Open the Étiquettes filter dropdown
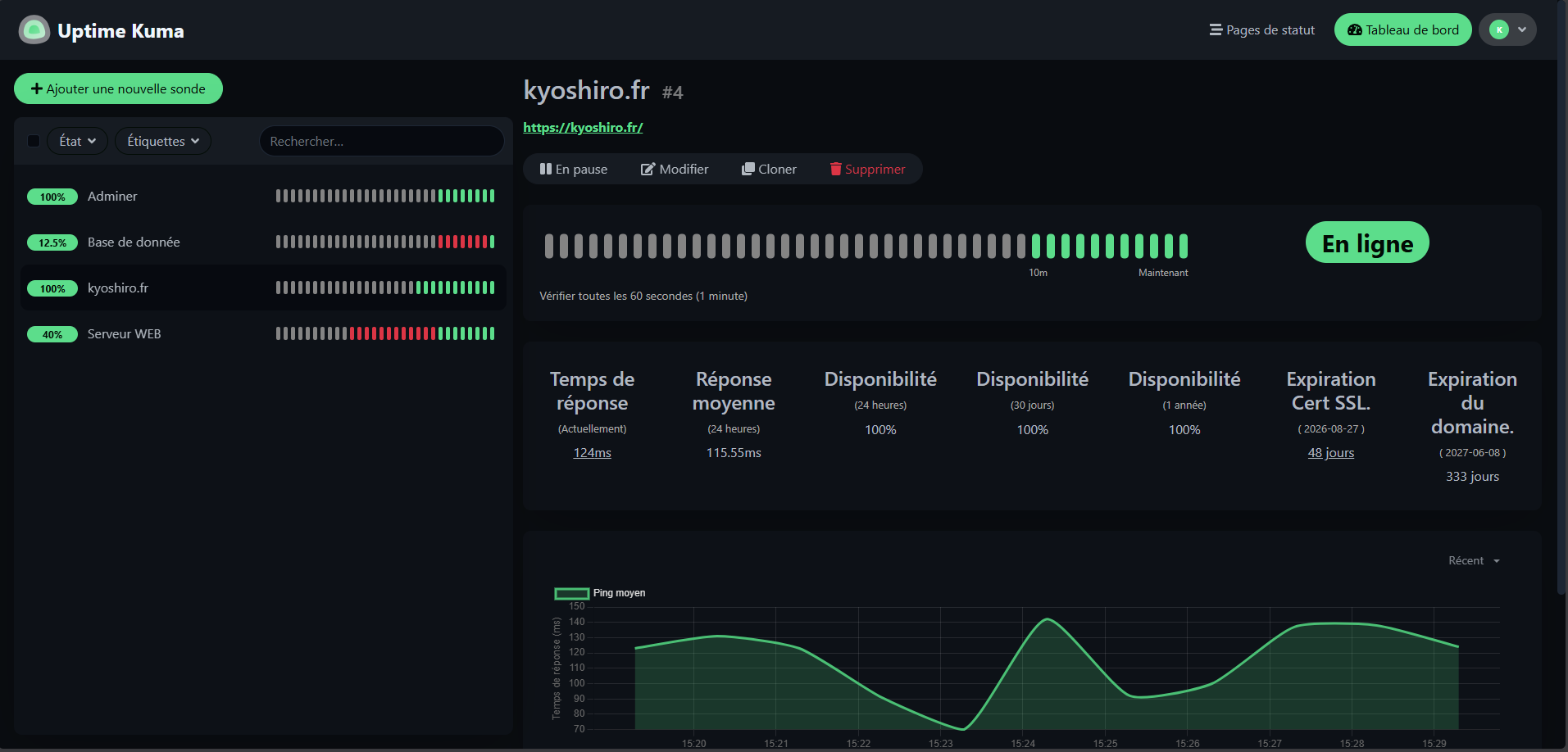 pyautogui.click(x=163, y=141)
